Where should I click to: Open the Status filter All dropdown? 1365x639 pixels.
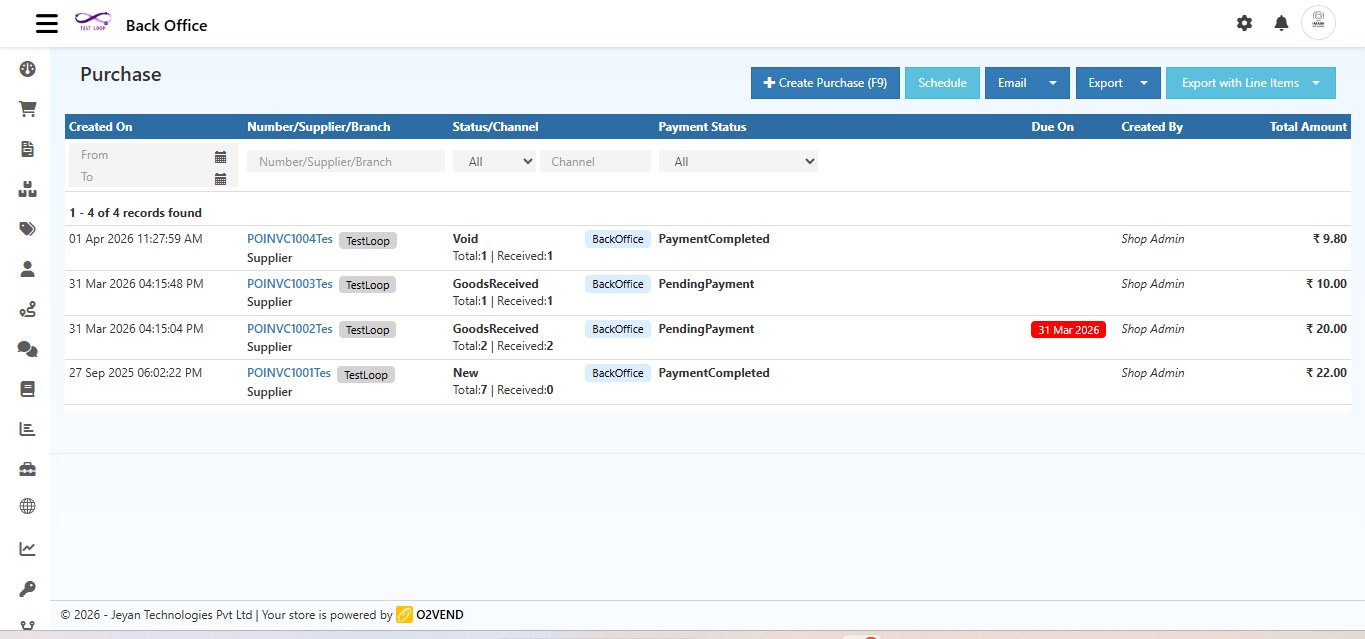coord(494,160)
